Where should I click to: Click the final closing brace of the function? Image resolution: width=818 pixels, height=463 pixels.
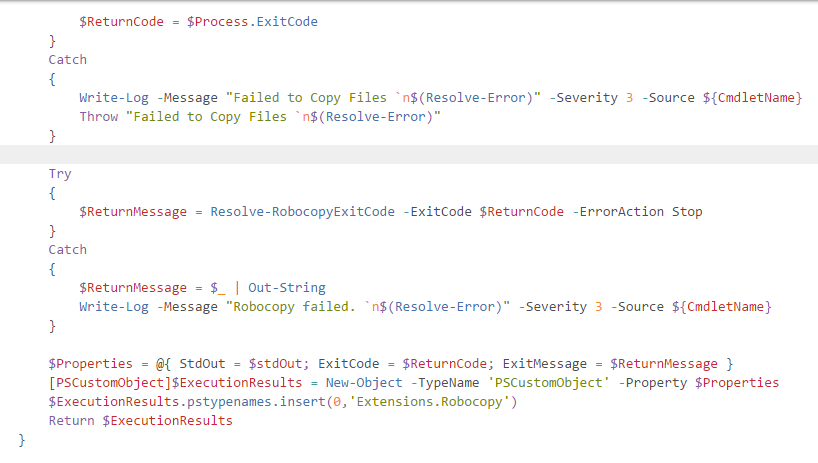(21, 441)
